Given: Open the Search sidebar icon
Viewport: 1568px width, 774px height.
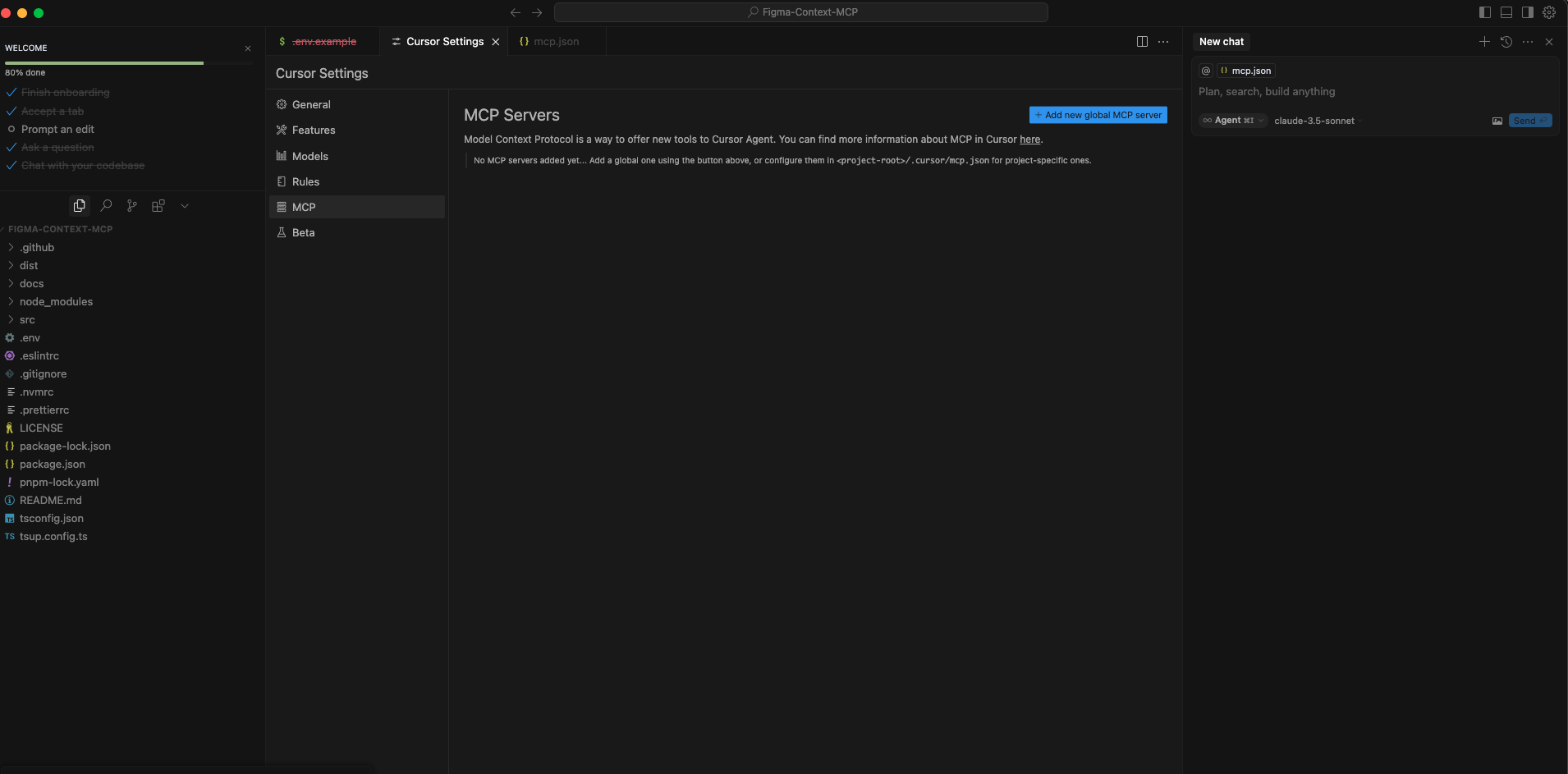Looking at the screenshot, I should coord(106,206).
